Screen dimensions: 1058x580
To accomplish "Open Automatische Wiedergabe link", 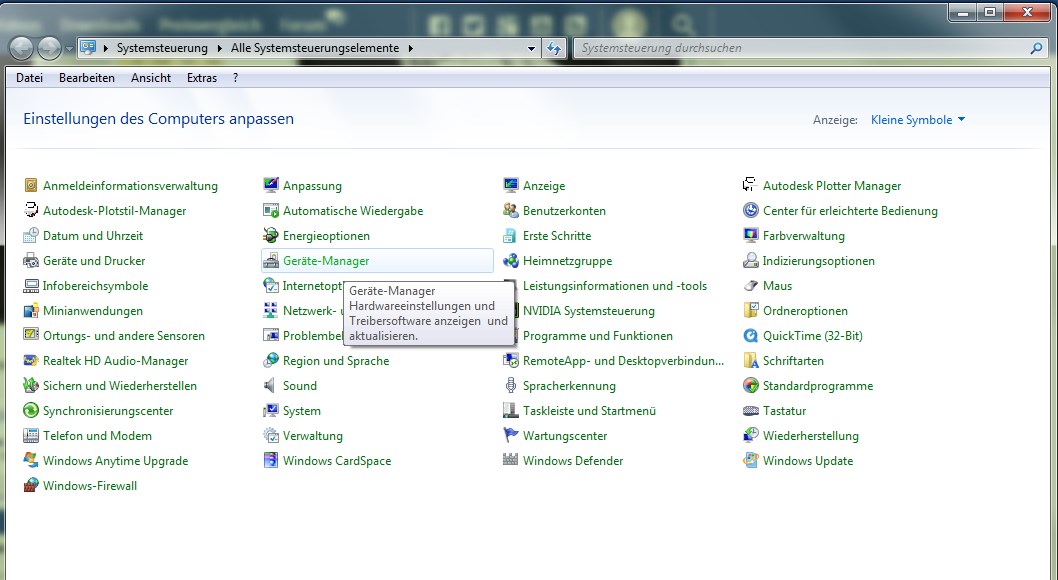I will 353,210.
